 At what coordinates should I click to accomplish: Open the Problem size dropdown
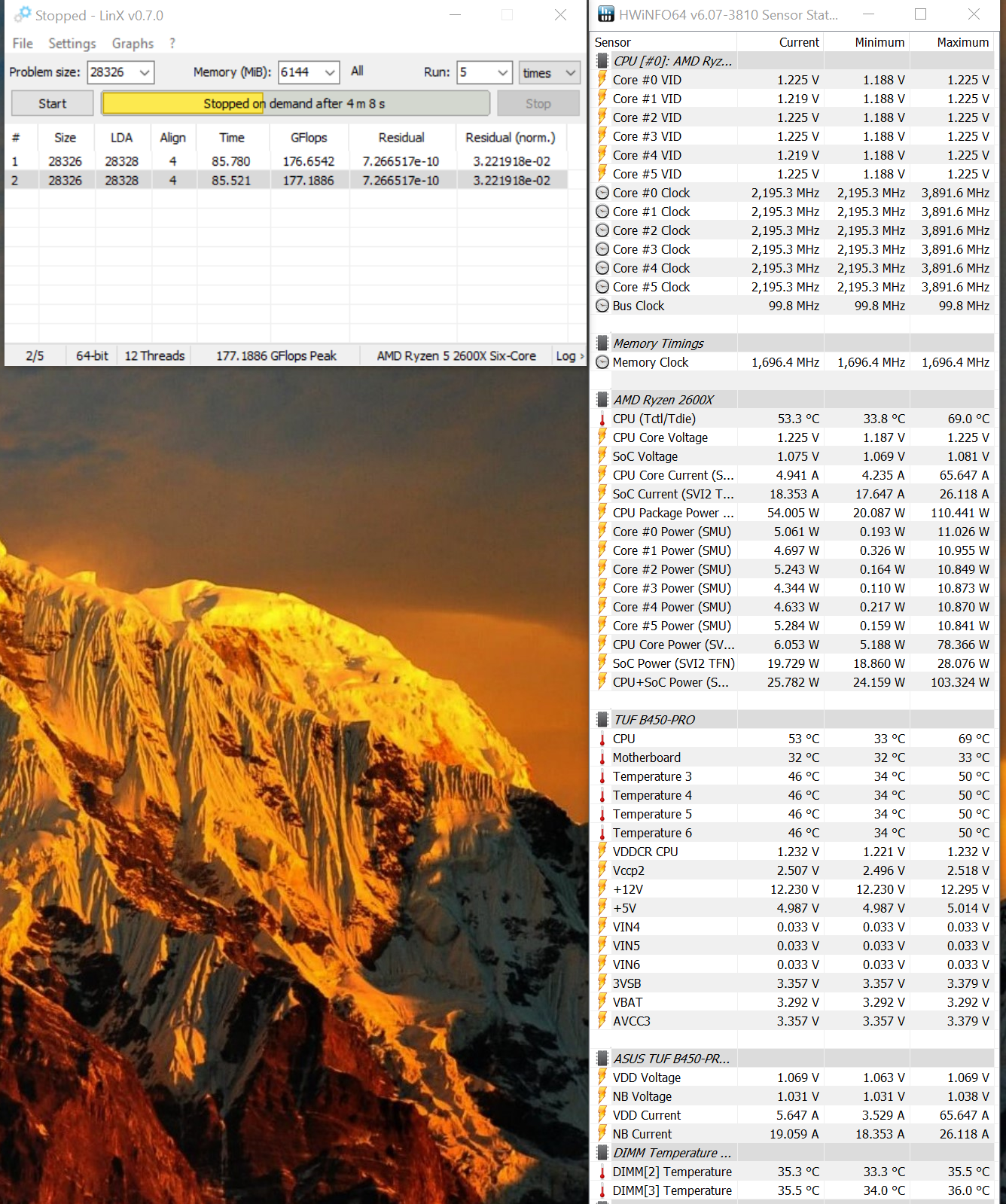coord(145,72)
